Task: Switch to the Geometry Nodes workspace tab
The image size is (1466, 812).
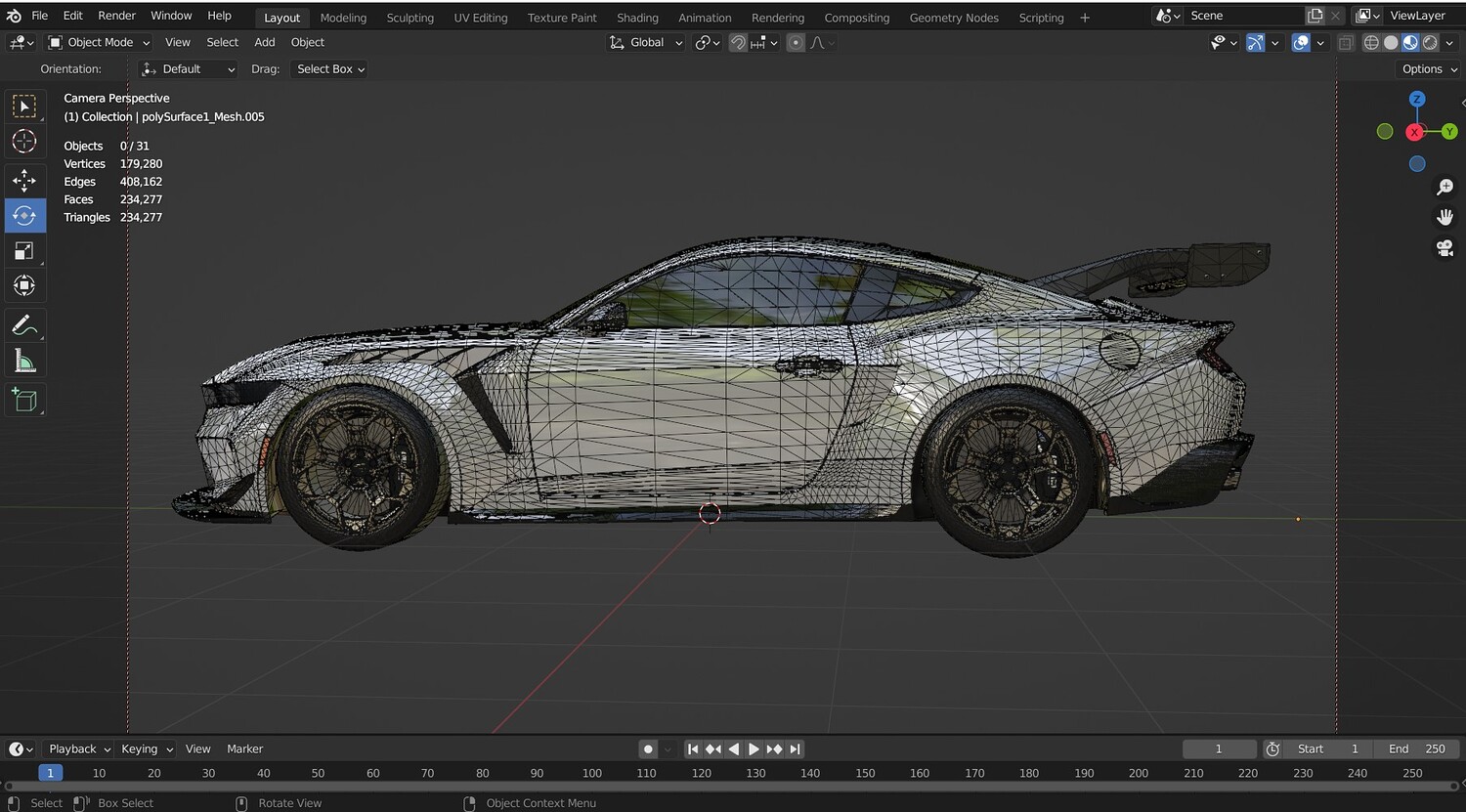Action: [954, 18]
